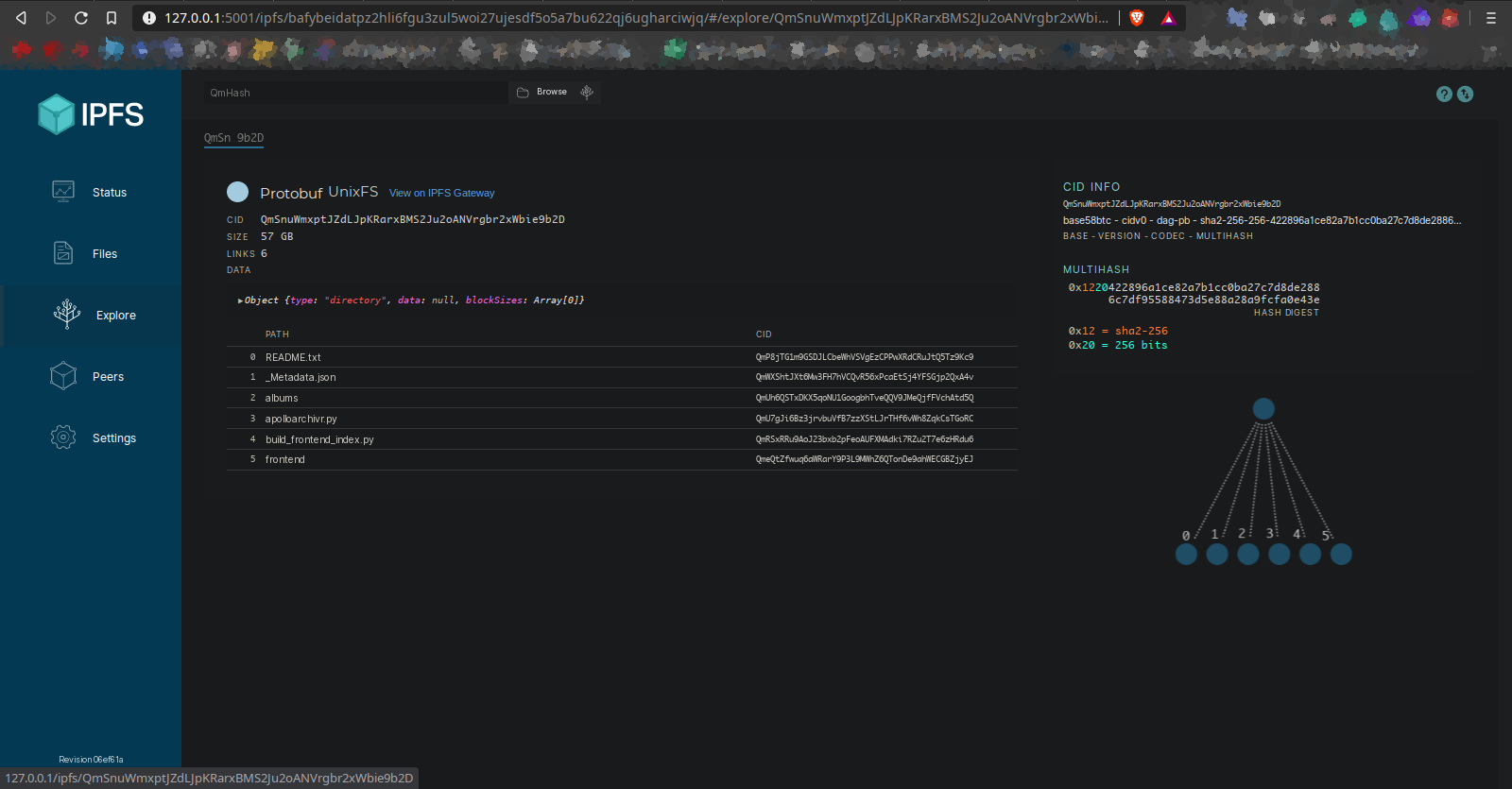Focus the QmHash search field

[355, 93]
